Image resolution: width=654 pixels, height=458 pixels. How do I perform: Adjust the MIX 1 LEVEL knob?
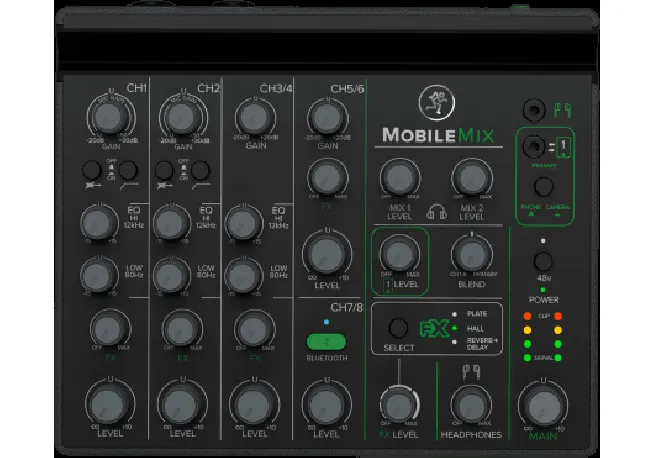click(400, 177)
